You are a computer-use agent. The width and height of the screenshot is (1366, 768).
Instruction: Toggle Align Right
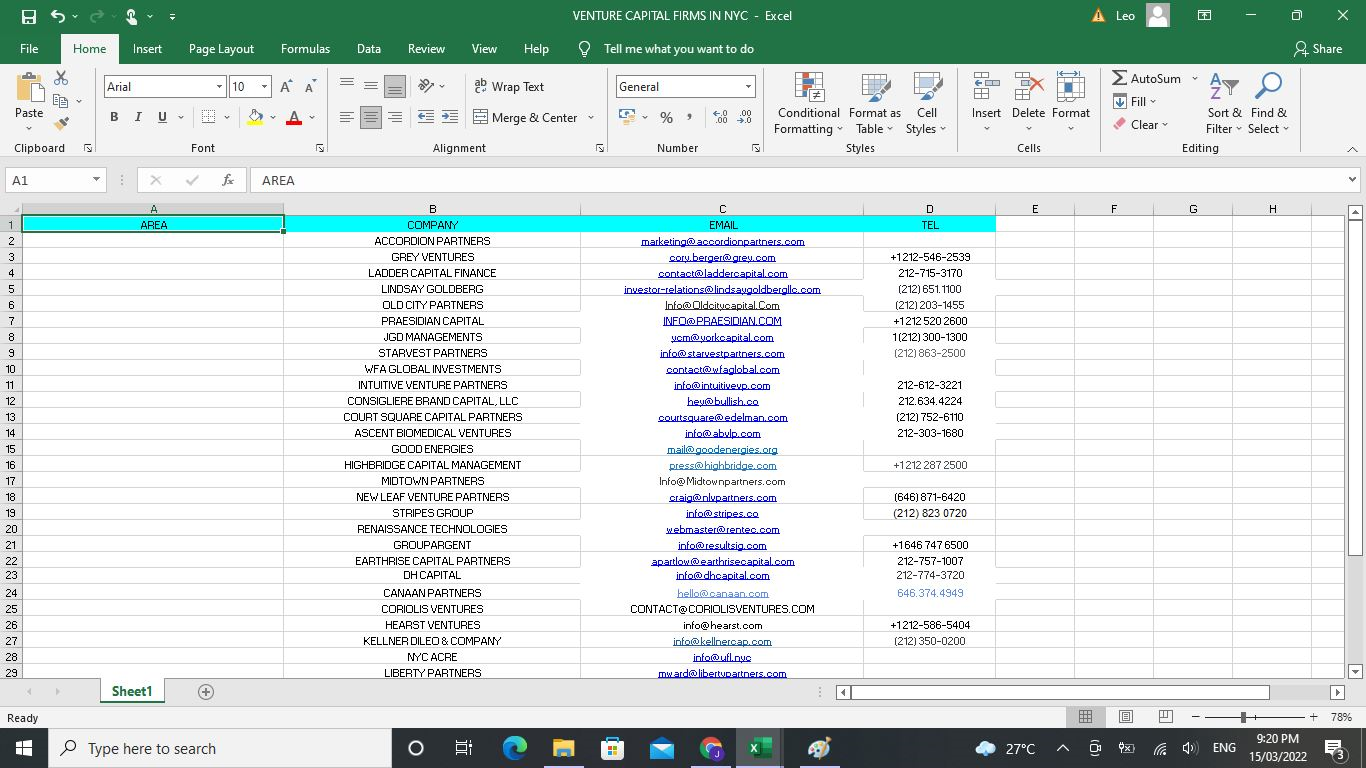395,117
